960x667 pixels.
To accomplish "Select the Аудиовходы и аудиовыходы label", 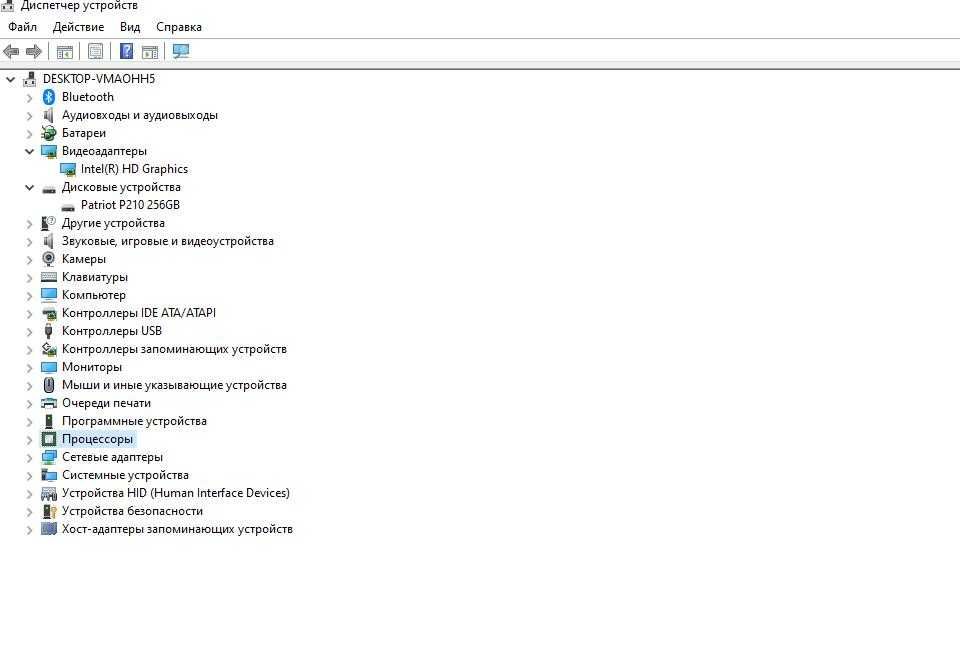I will (140, 115).
